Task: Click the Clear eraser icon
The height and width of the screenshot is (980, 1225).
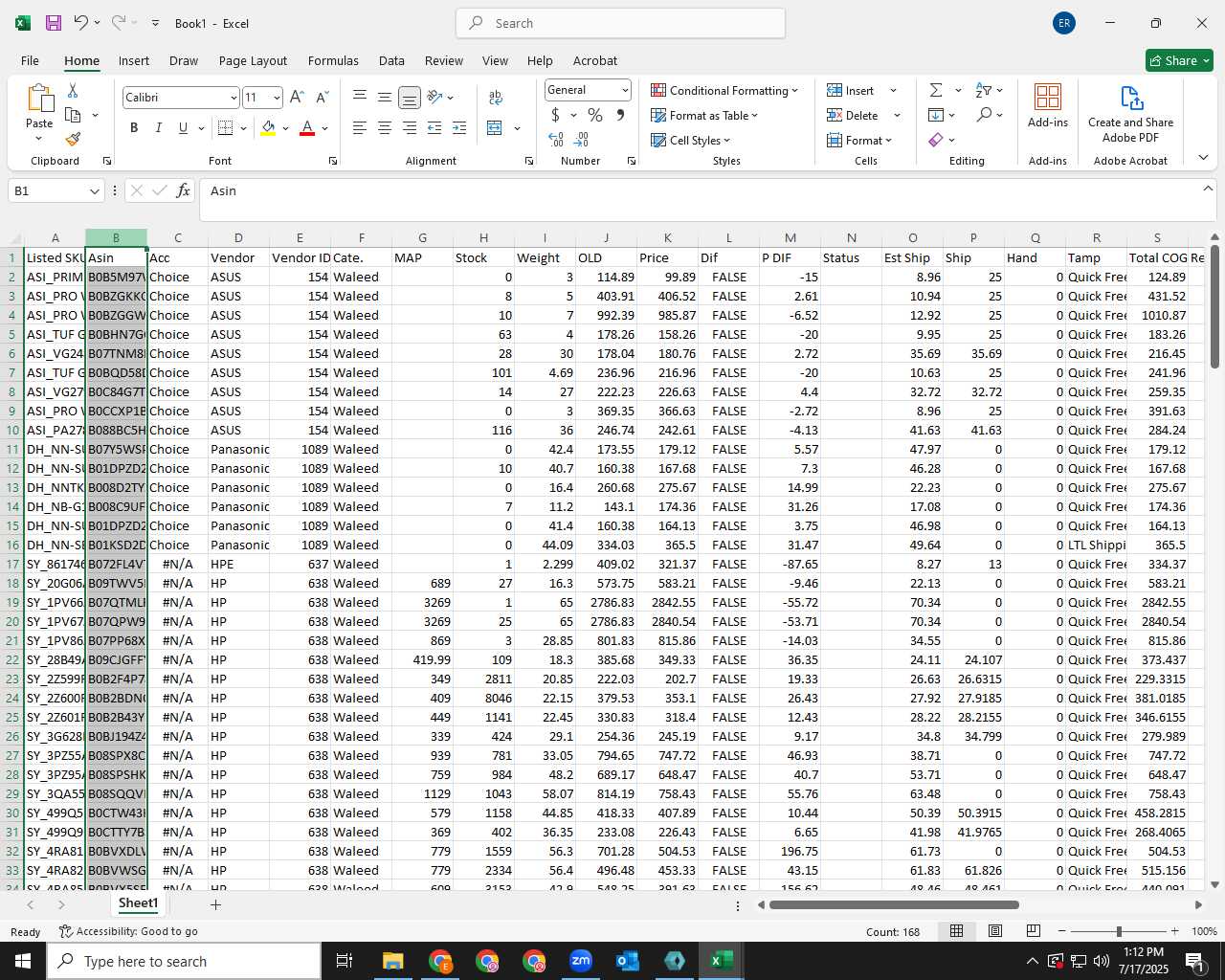Action: [936, 140]
